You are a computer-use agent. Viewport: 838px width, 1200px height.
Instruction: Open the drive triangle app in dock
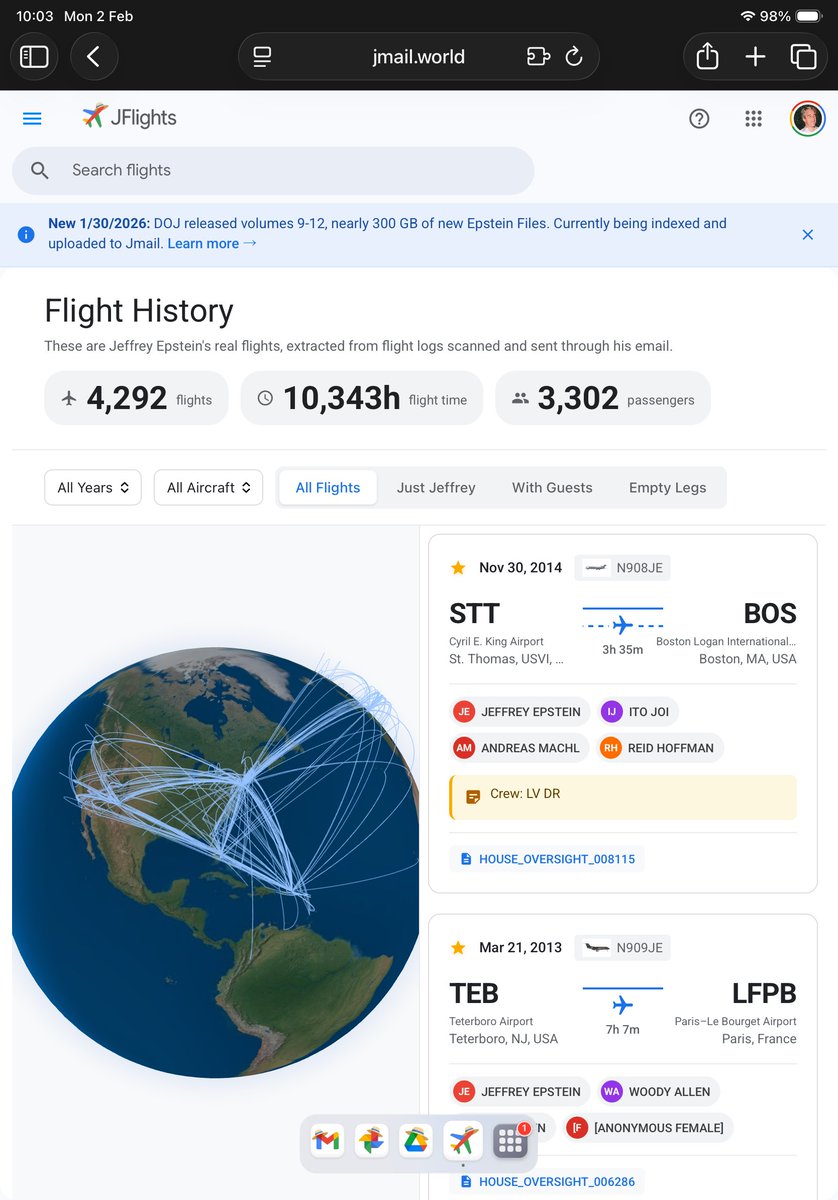click(x=417, y=1140)
